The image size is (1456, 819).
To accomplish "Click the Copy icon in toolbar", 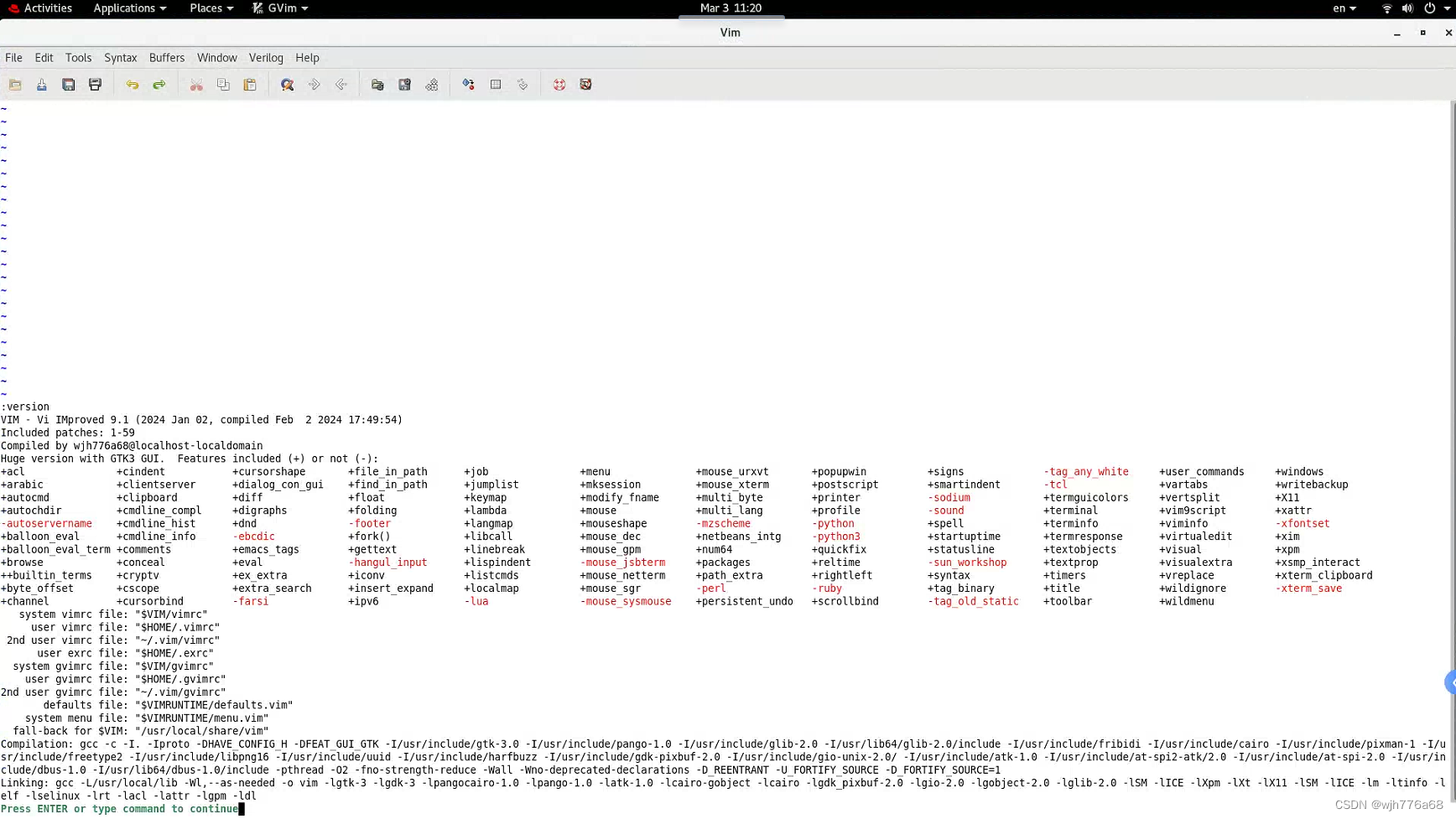I will click(223, 85).
